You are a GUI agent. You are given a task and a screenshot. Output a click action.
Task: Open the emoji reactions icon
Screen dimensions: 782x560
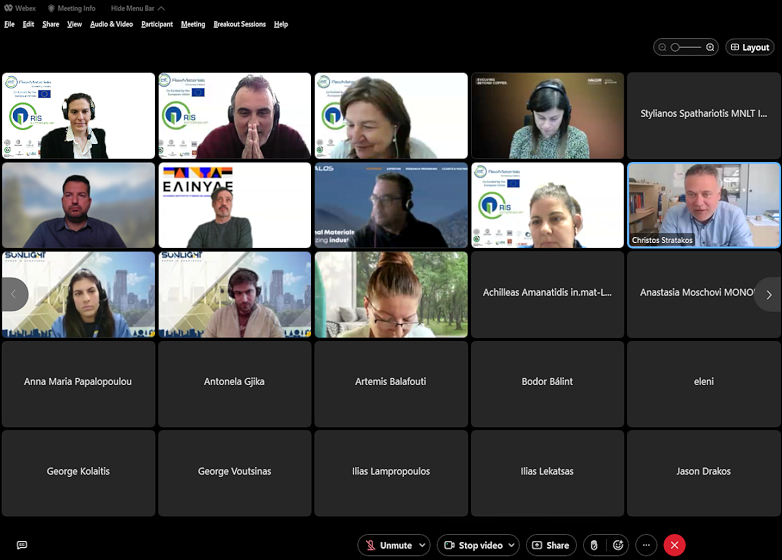pos(619,545)
